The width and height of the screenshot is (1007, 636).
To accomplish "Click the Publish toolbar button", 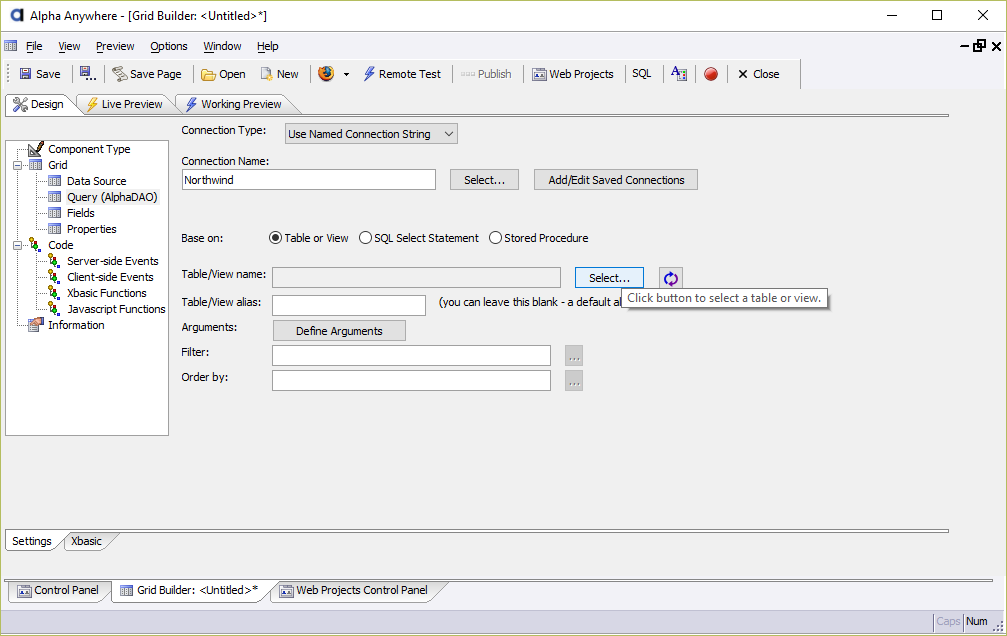I will 486,74.
